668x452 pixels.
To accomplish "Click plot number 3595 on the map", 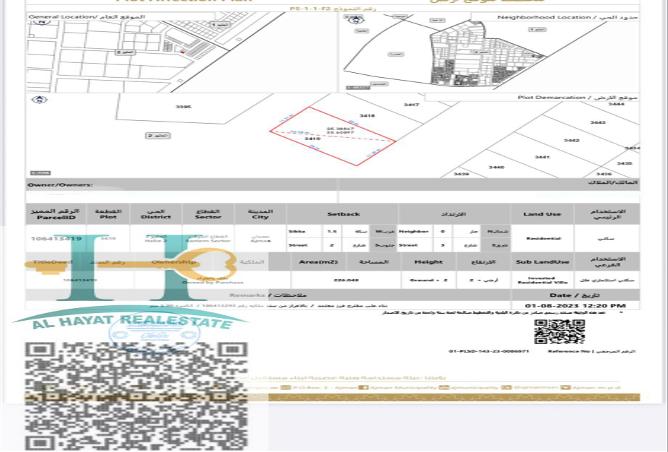I will [x=183, y=107].
